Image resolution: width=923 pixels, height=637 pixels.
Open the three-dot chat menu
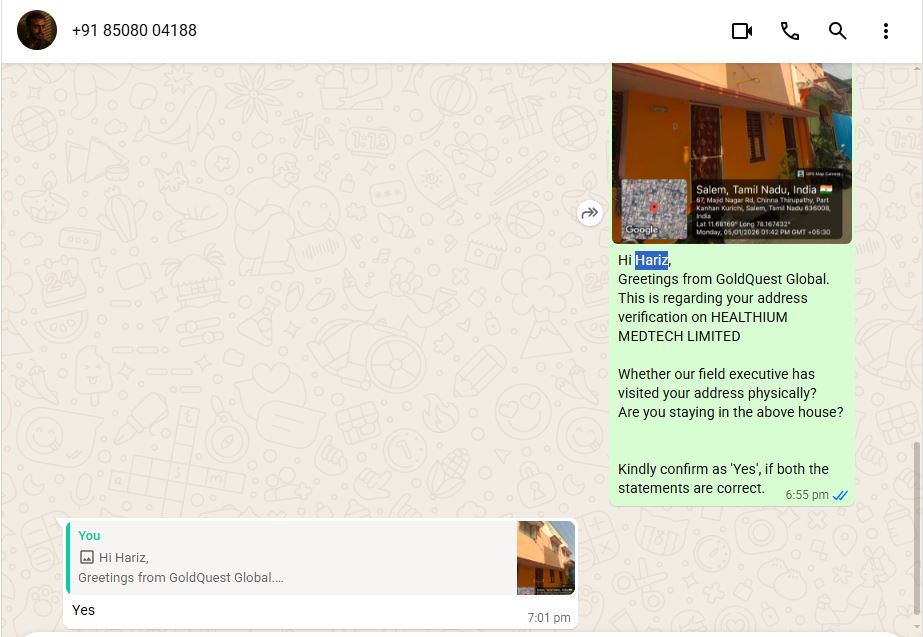click(x=885, y=31)
